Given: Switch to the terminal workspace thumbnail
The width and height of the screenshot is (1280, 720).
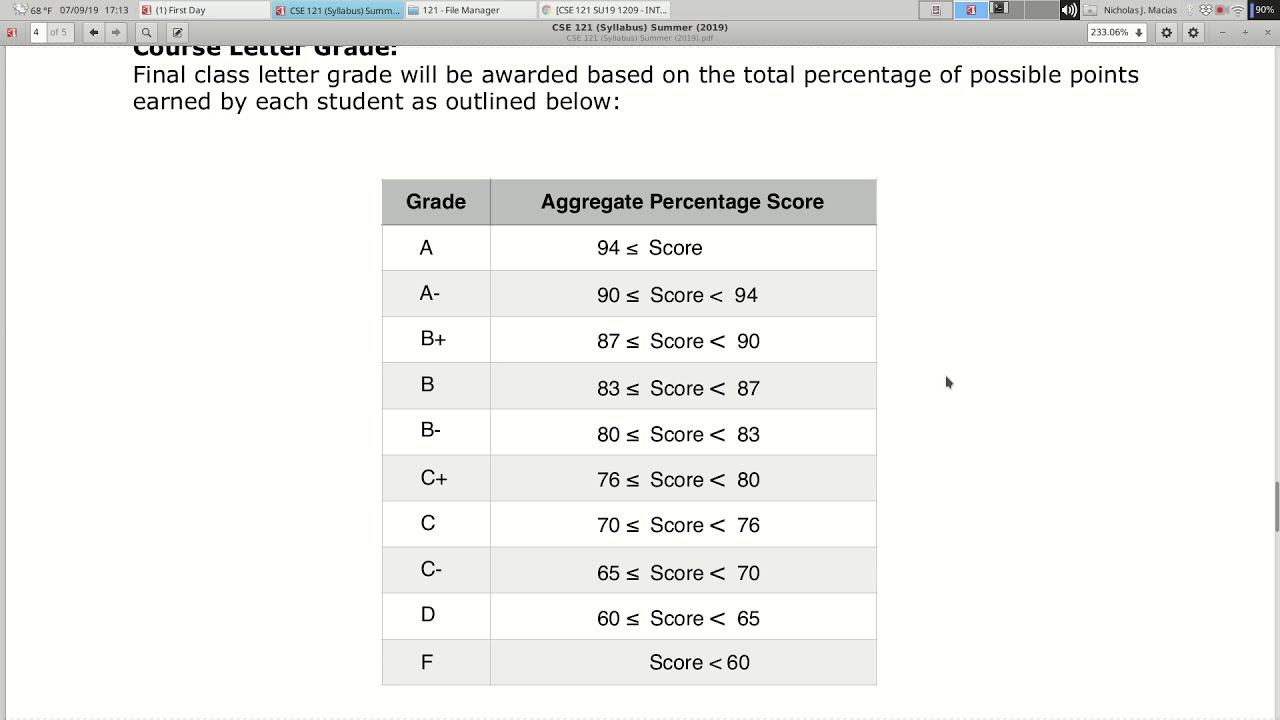Looking at the screenshot, I should pos(1000,10).
